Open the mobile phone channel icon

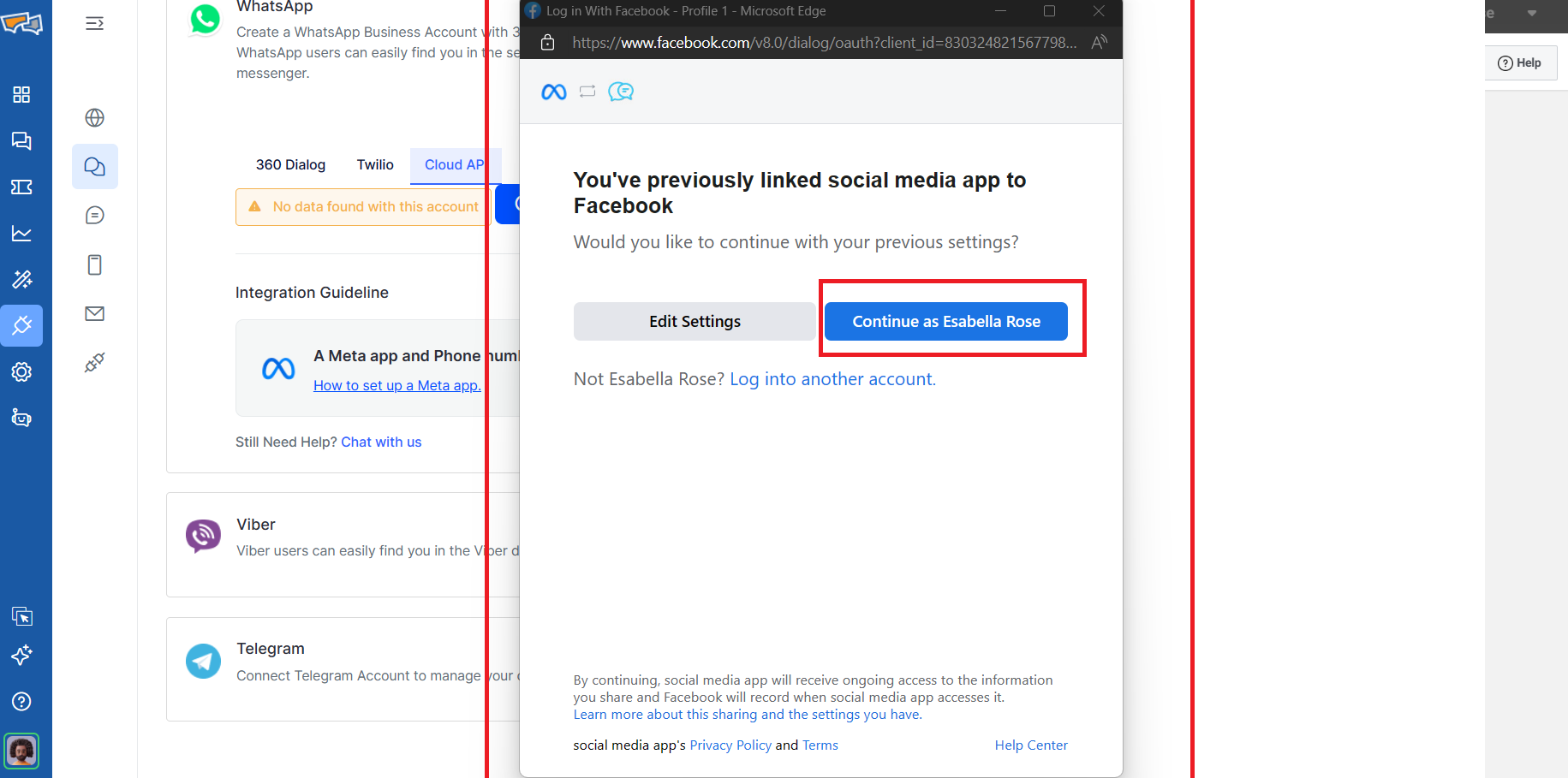(x=95, y=264)
